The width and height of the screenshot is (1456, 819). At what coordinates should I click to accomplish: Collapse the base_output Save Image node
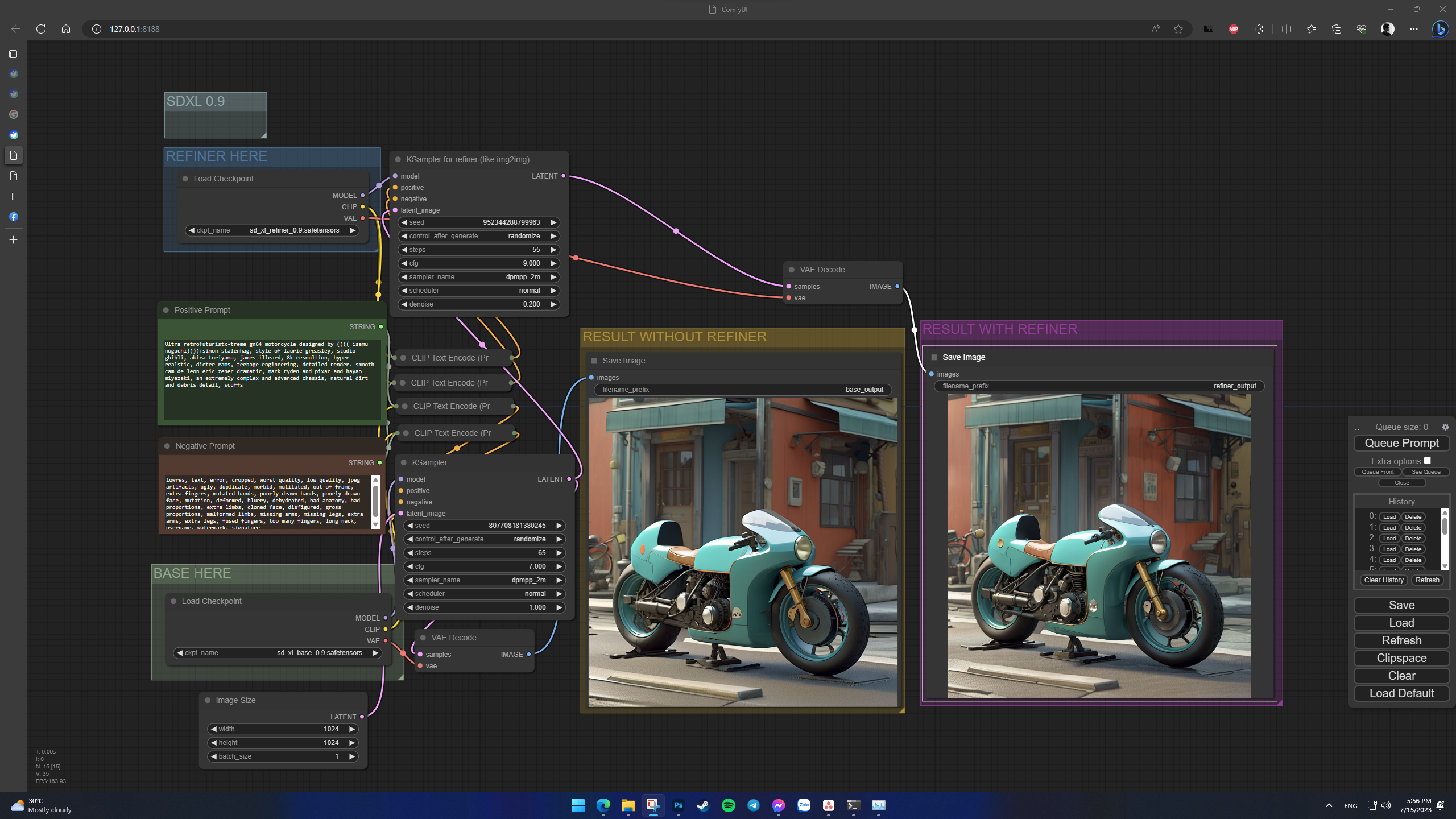click(x=594, y=361)
